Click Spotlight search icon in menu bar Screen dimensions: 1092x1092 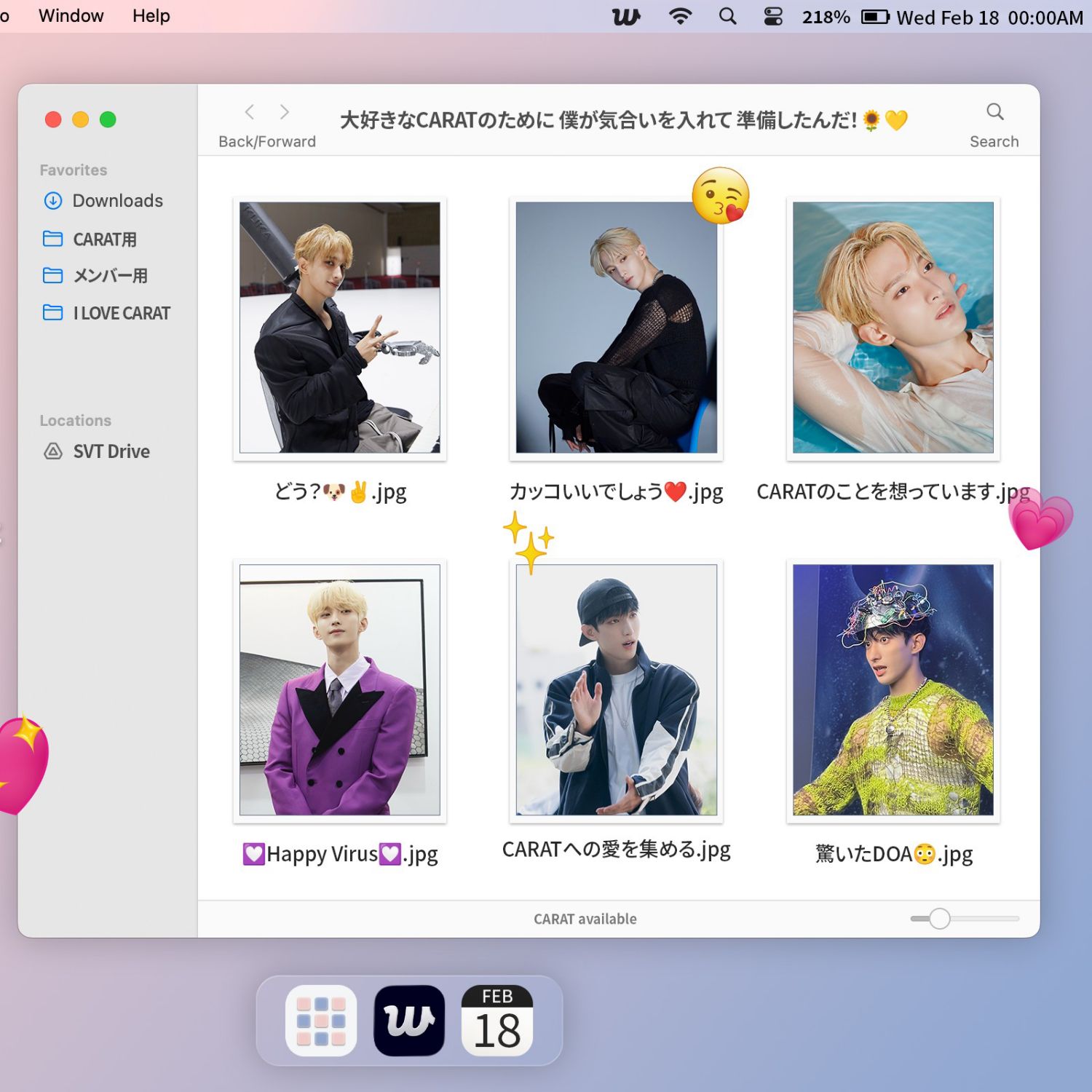click(727, 16)
